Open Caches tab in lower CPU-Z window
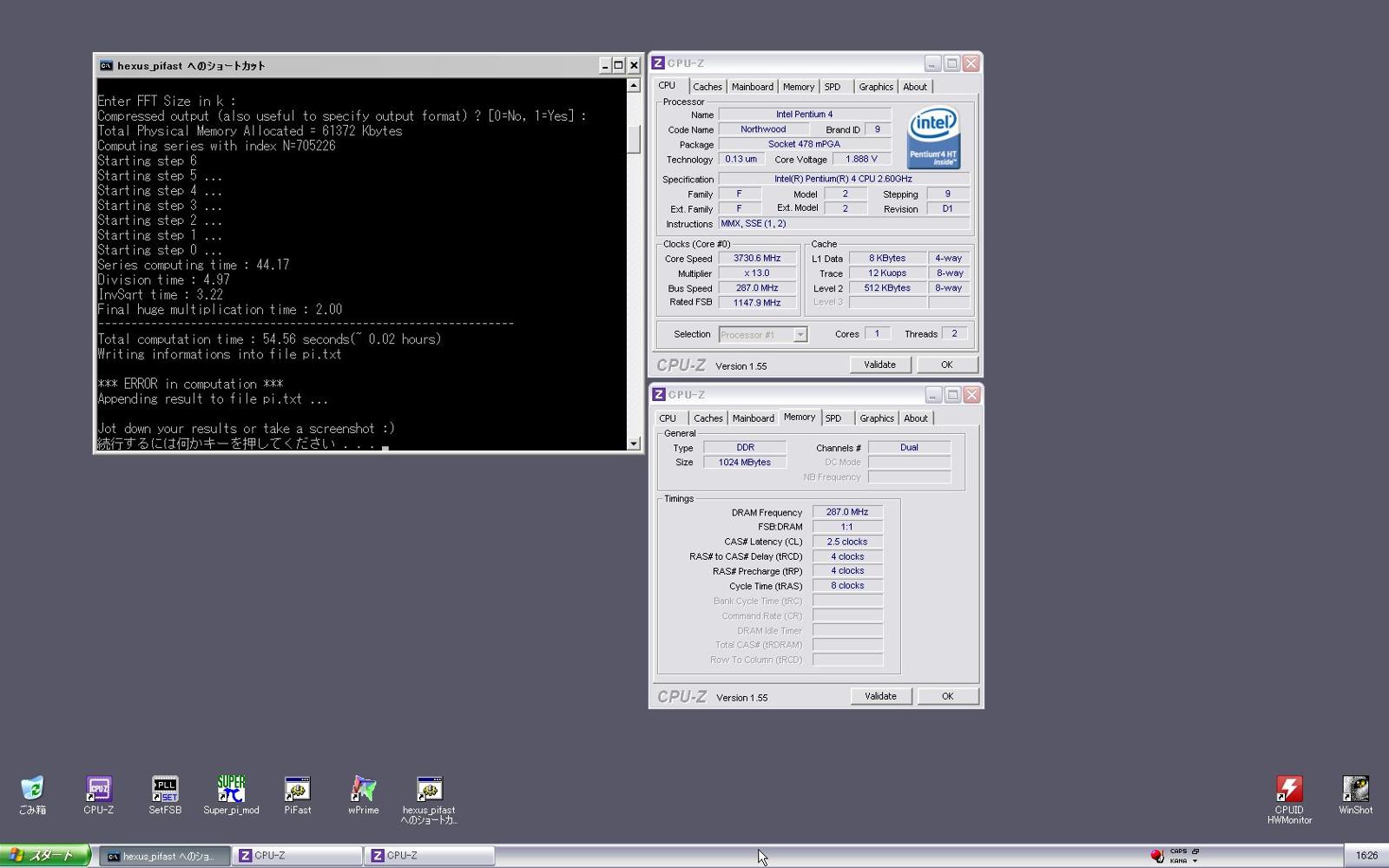 708,418
